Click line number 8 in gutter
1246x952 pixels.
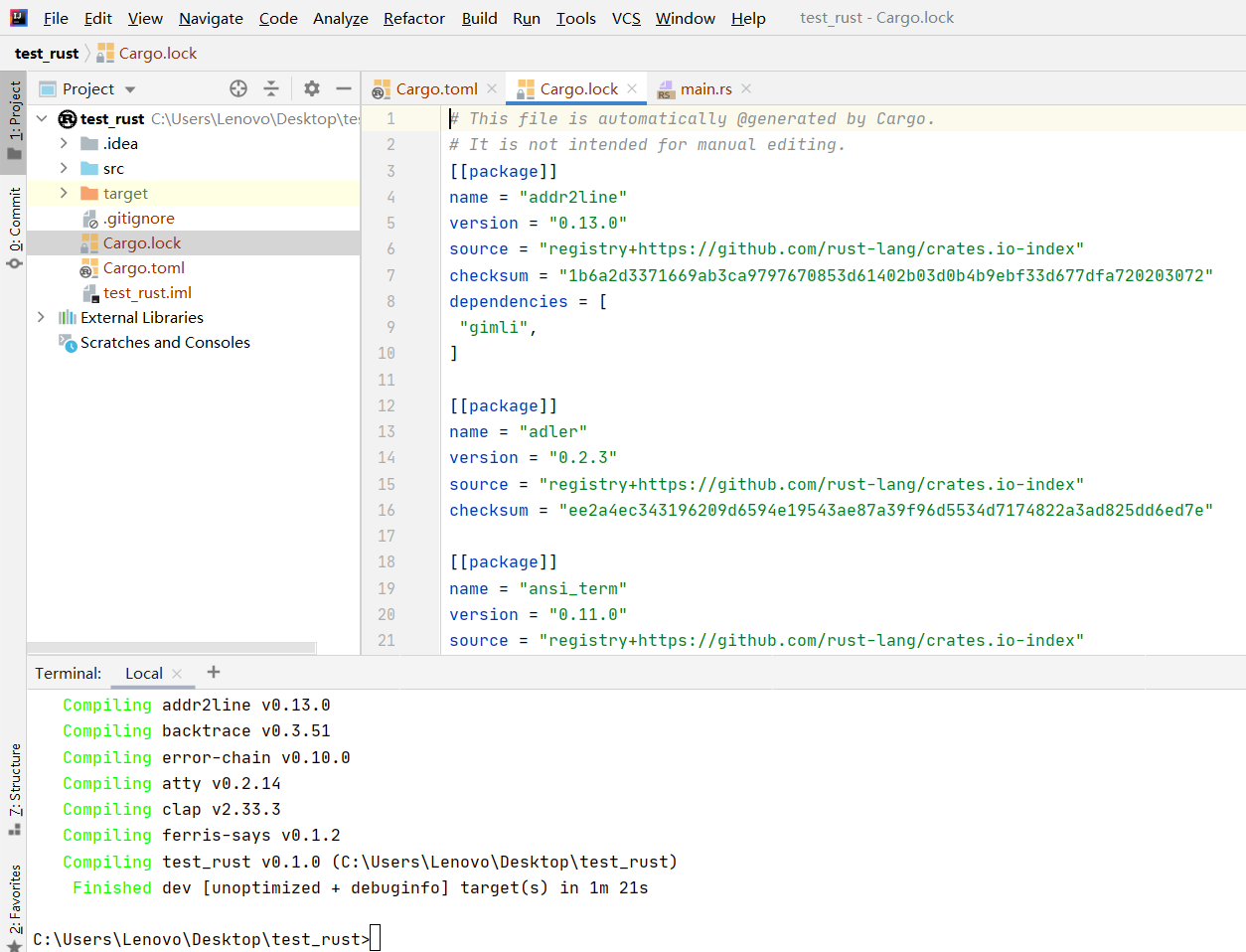(x=390, y=301)
